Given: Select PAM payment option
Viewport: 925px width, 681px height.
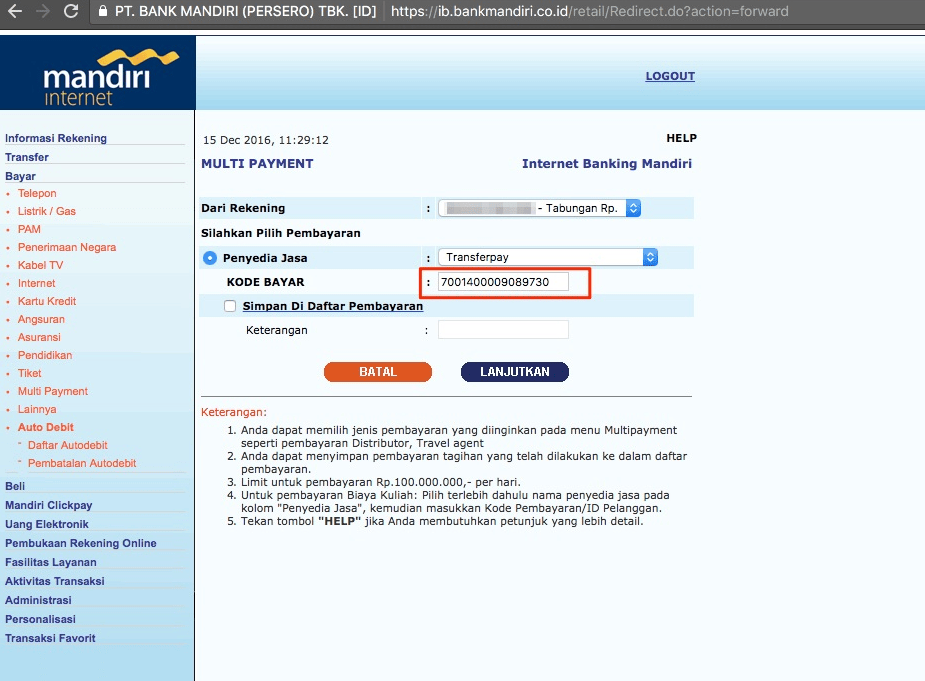Looking at the screenshot, I should 29,229.
